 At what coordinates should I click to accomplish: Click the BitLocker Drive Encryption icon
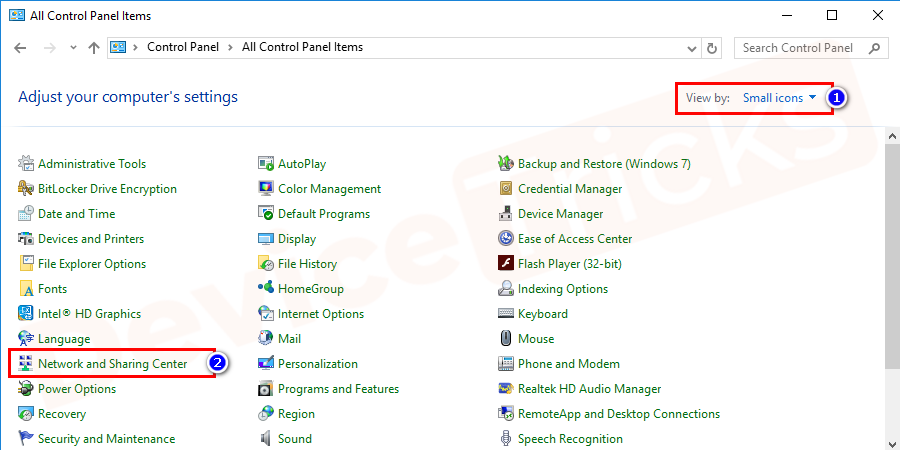[26, 189]
